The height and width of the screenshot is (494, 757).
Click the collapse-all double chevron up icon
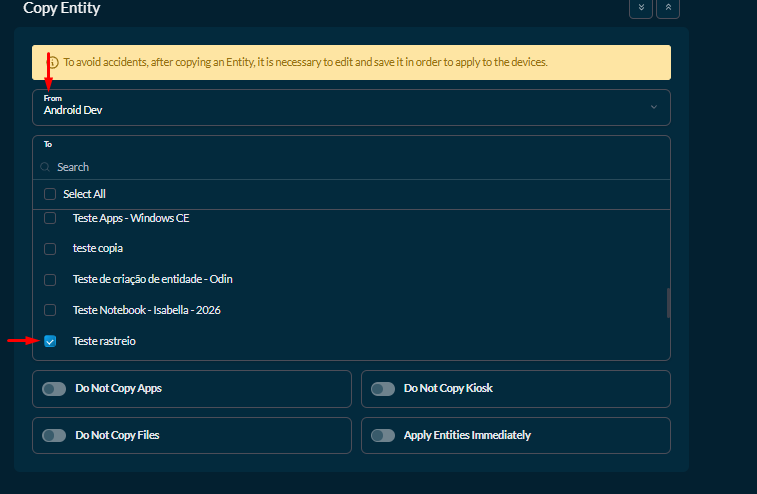click(668, 7)
